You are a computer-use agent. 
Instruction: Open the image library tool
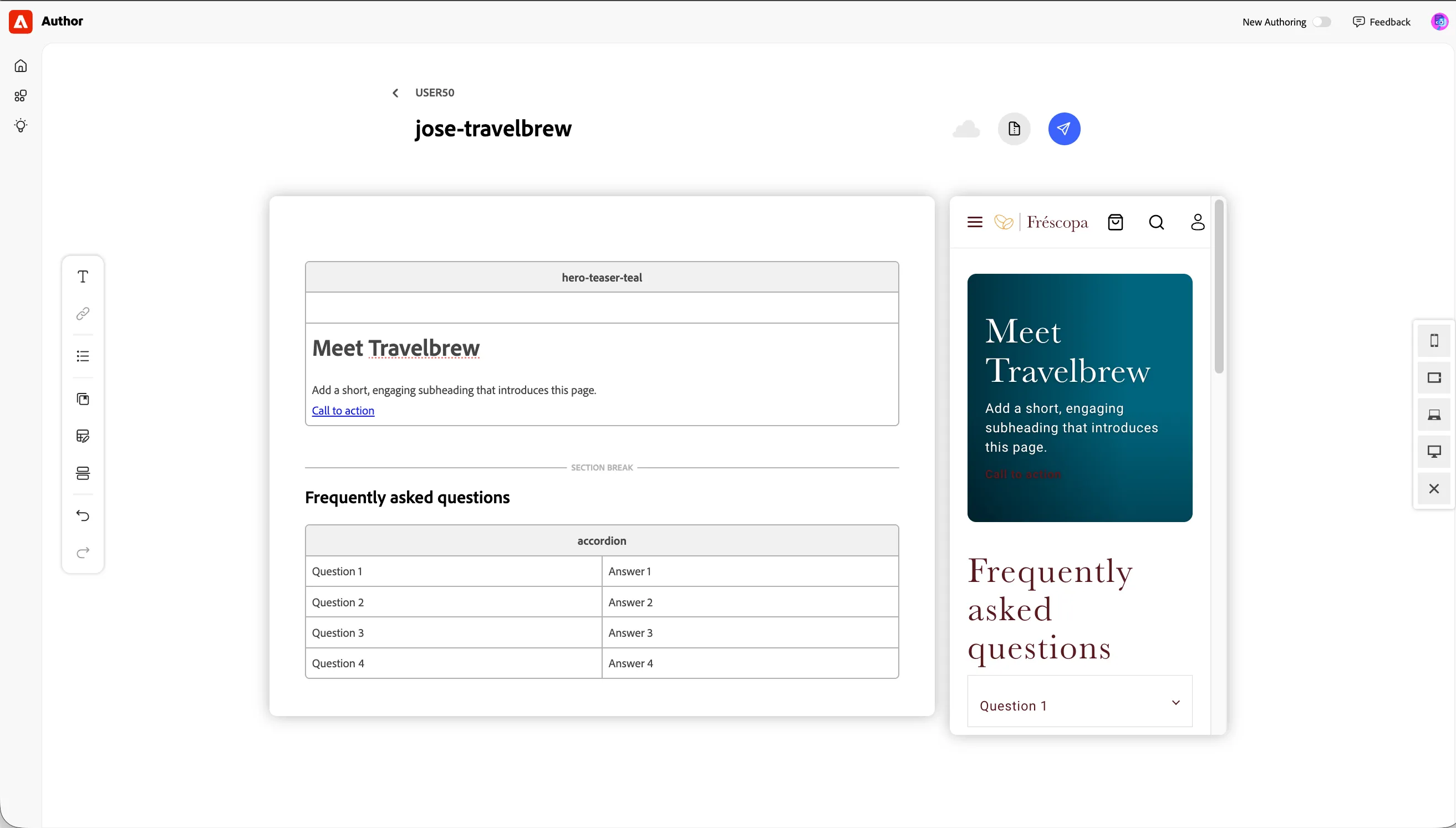coord(83,398)
